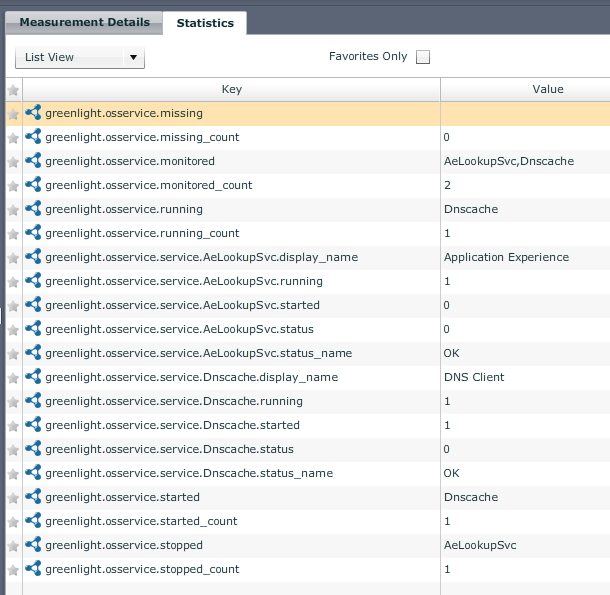Enable the Favorites Only checkbox

tap(423, 57)
